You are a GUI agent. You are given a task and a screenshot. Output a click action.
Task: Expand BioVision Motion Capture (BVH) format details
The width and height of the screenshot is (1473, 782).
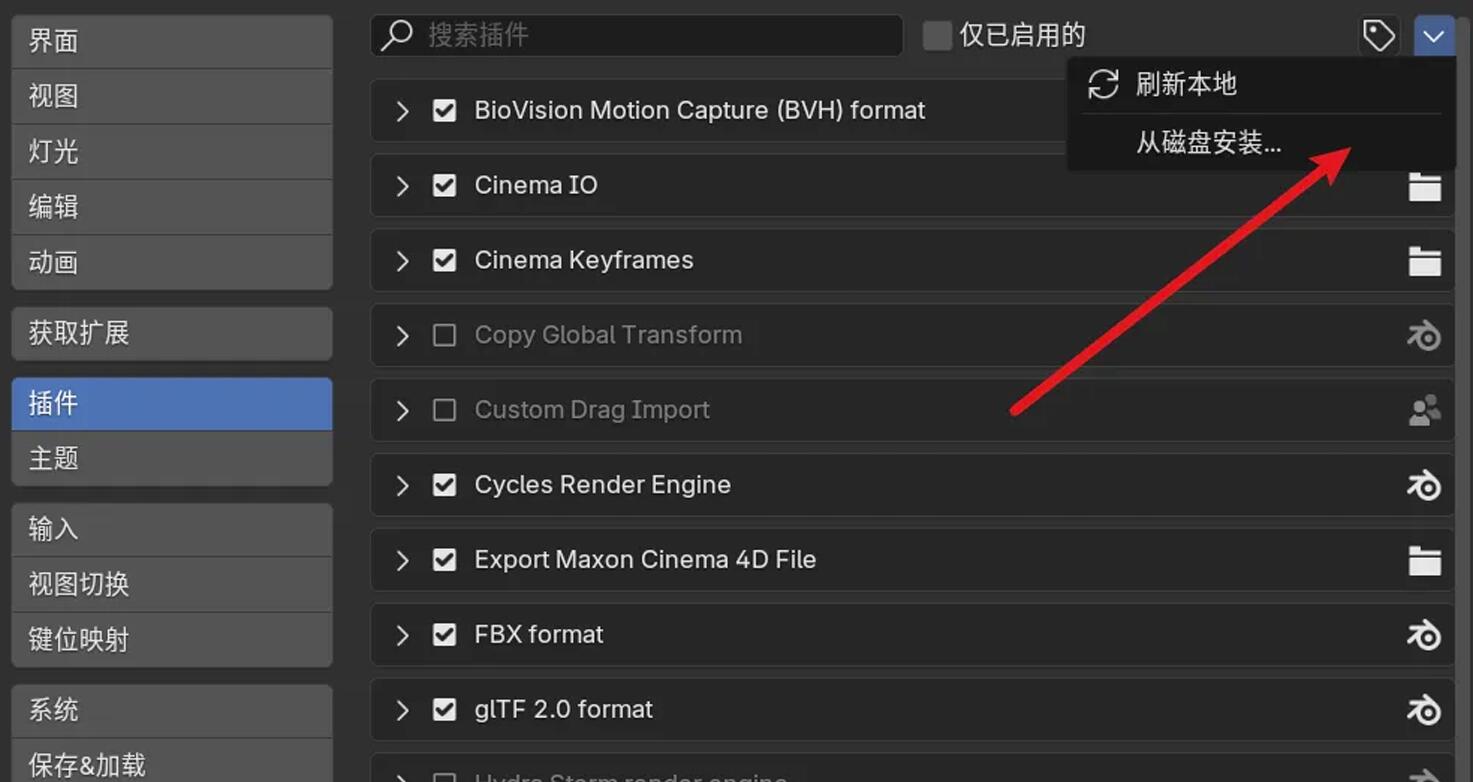coord(402,110)
